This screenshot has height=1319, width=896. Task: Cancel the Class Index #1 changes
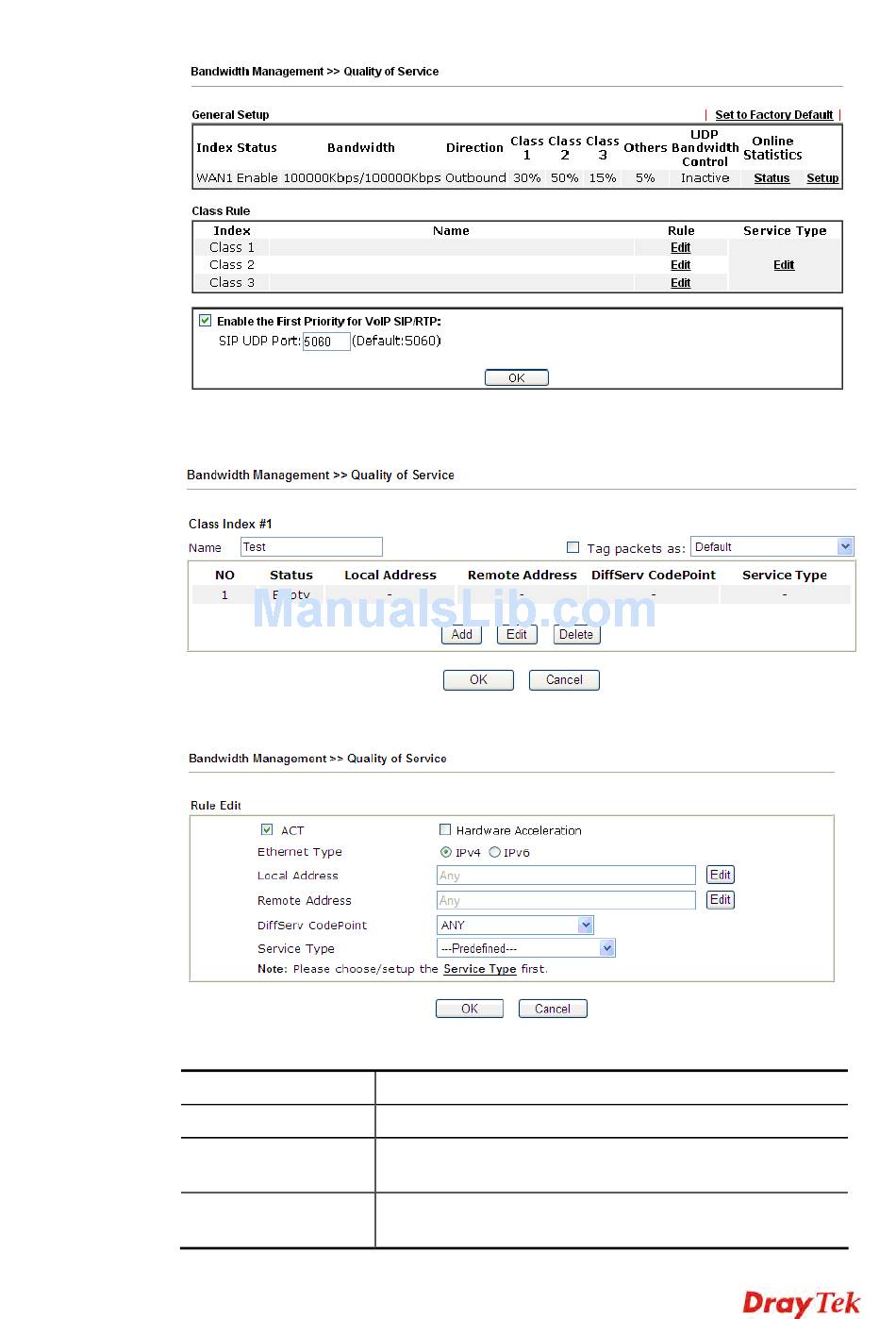[x=564, y=680]
